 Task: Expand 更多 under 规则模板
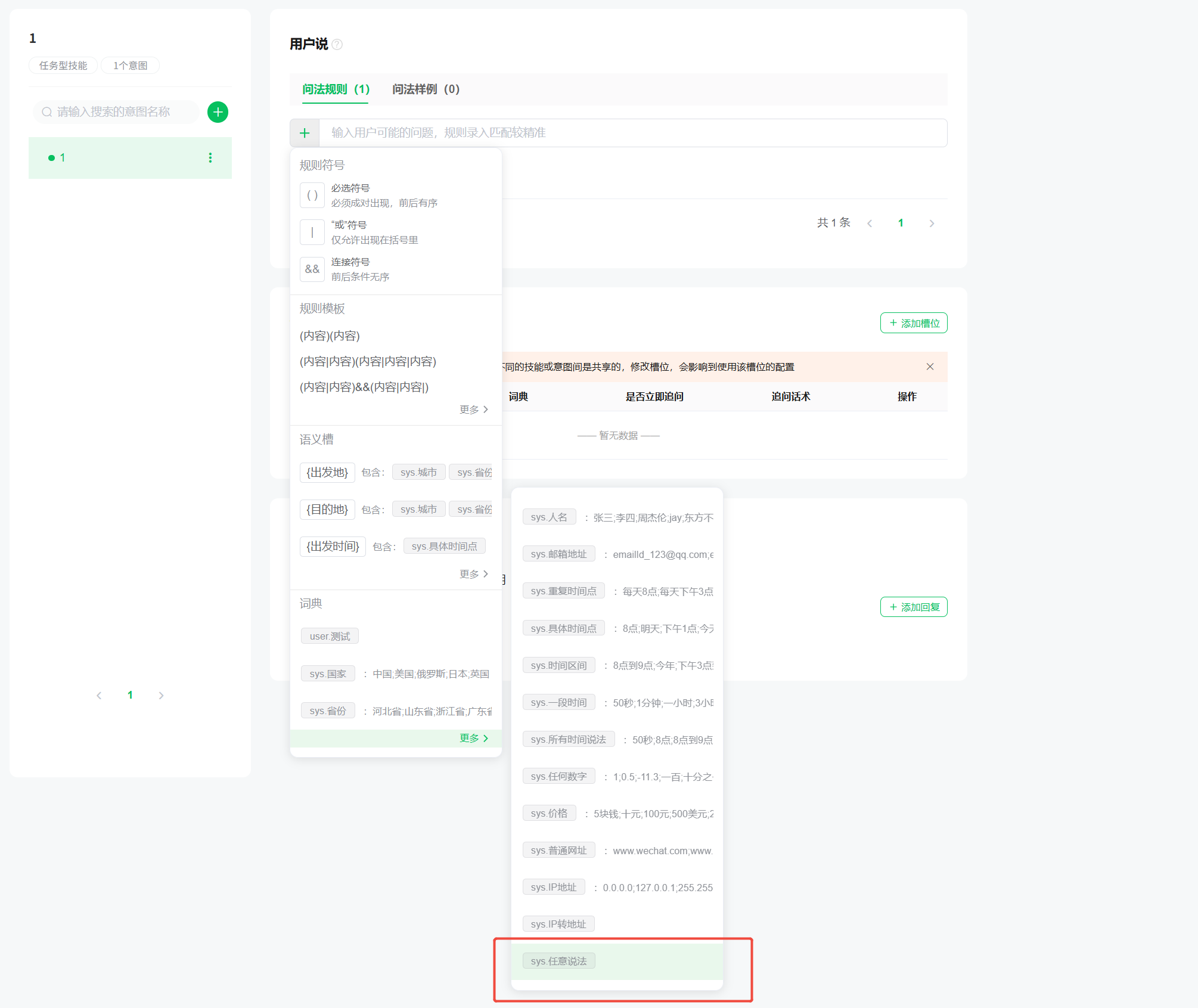point(474,410)
